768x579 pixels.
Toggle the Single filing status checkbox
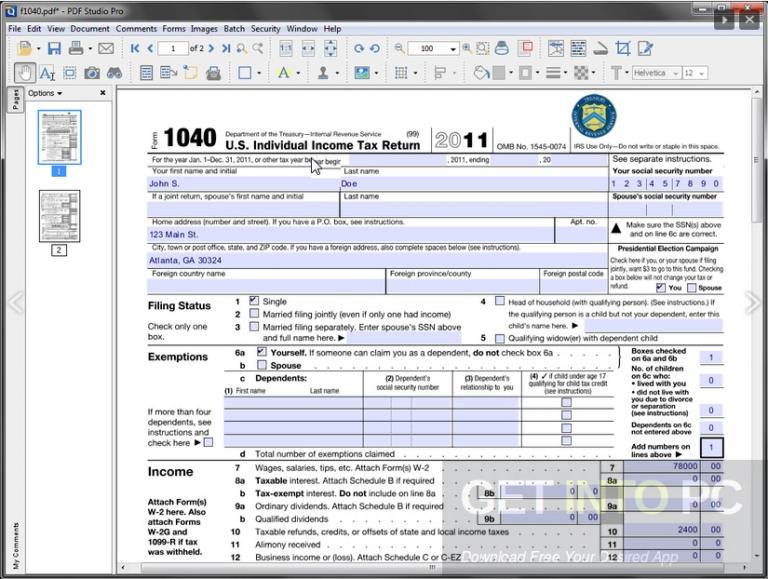tap(254, 300)
